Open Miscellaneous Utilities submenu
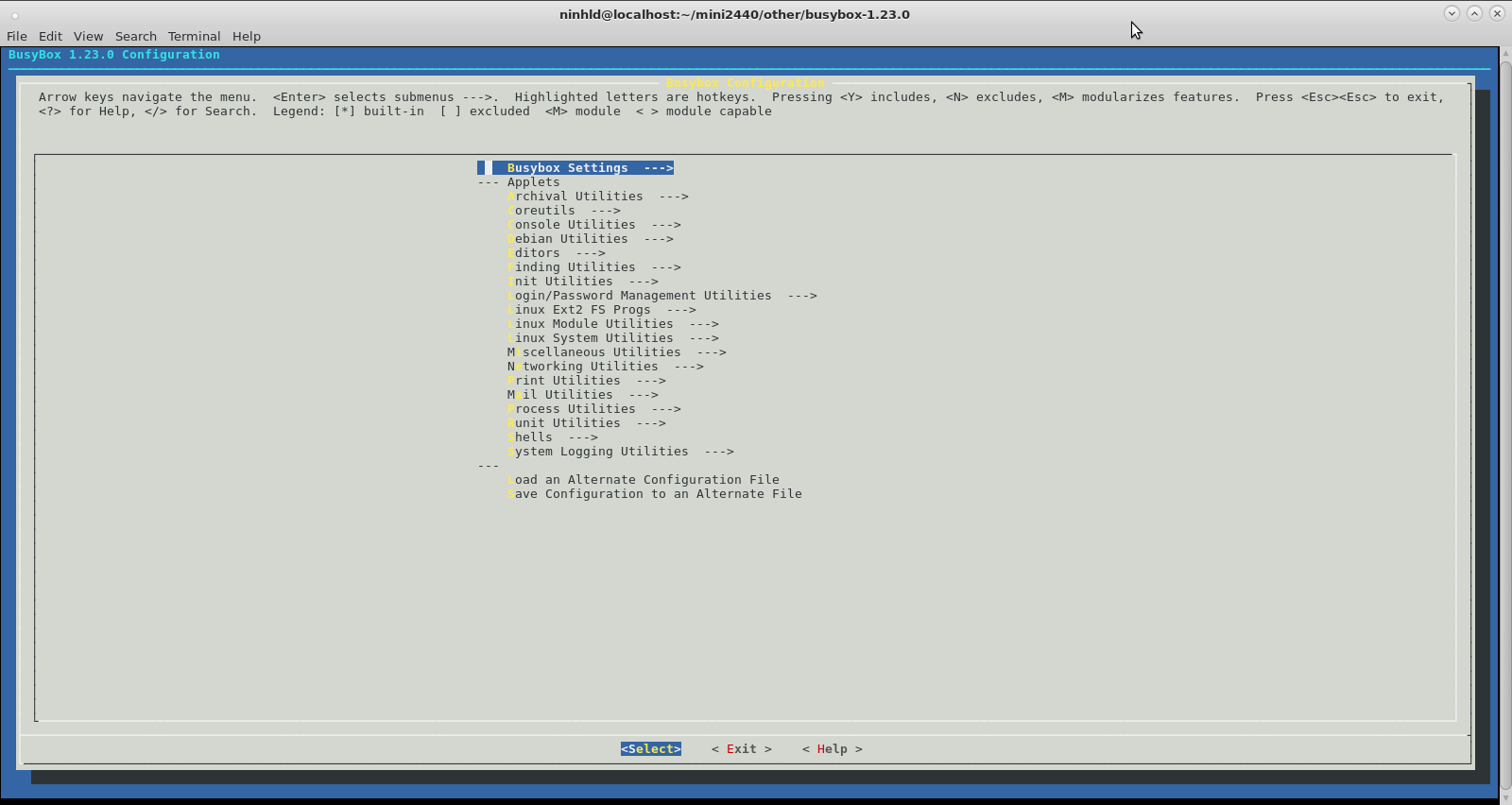This screenshot has width=1512, height=805. coord(617,352)
